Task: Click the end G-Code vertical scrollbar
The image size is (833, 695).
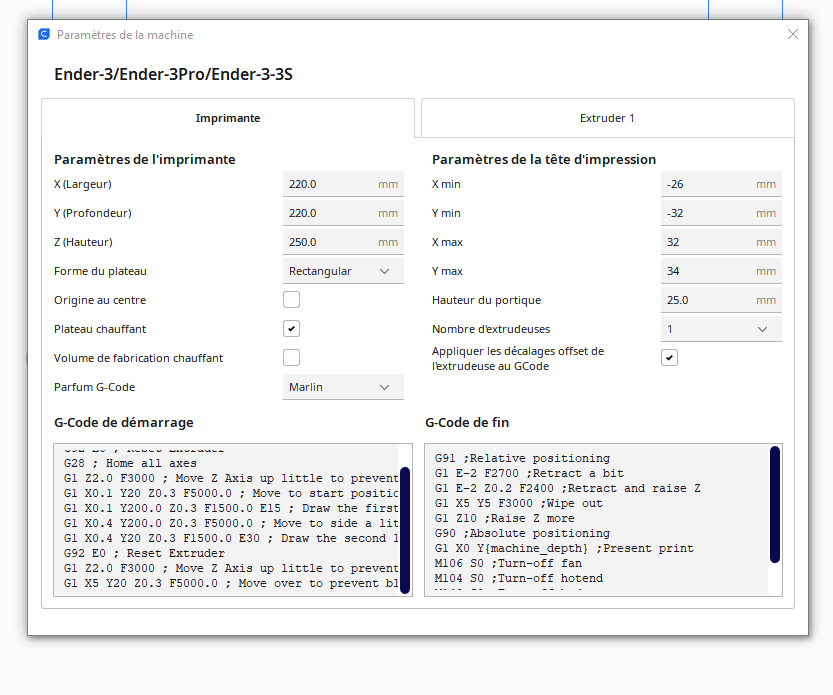Action: [x=775, y=504]
